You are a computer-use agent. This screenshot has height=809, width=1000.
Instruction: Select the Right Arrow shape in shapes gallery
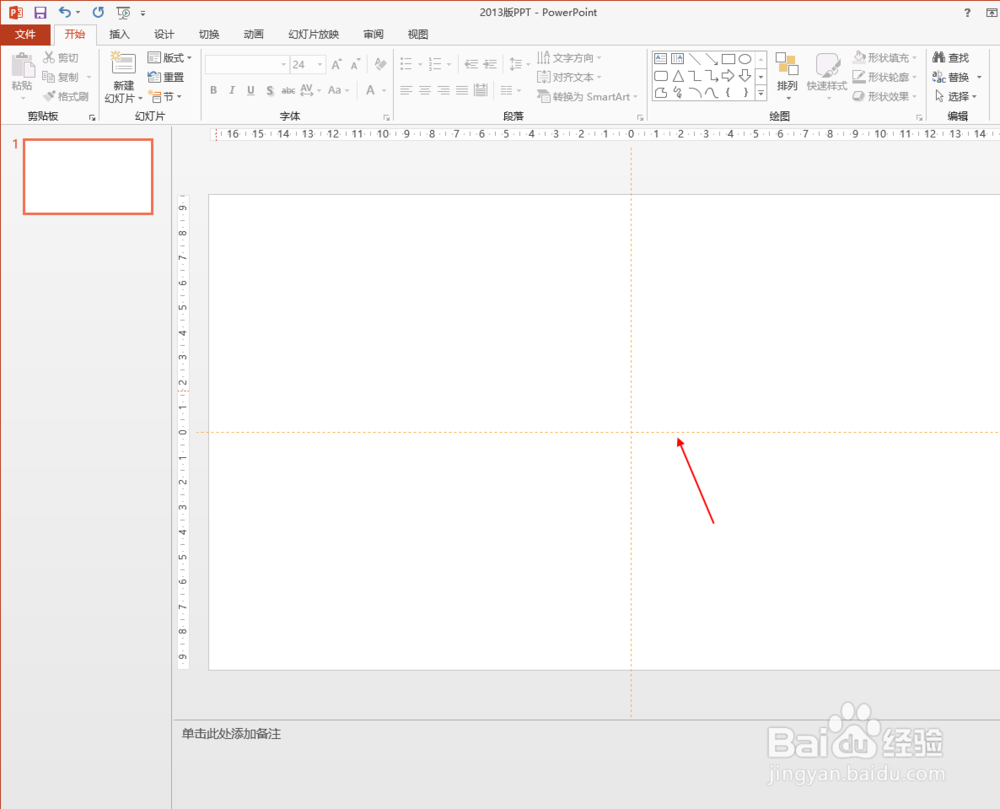tap(728, 77)
